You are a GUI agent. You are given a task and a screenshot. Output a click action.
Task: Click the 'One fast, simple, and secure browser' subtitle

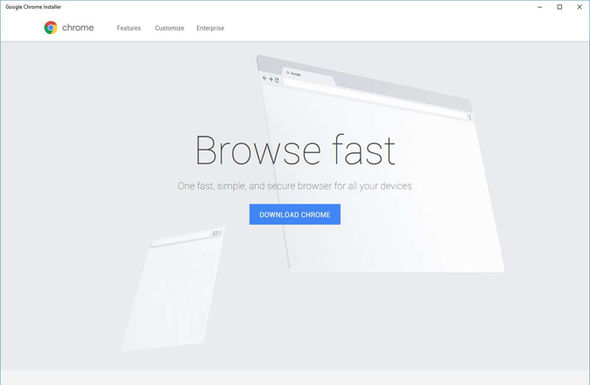pyautogui.click(x=295, y=186)
